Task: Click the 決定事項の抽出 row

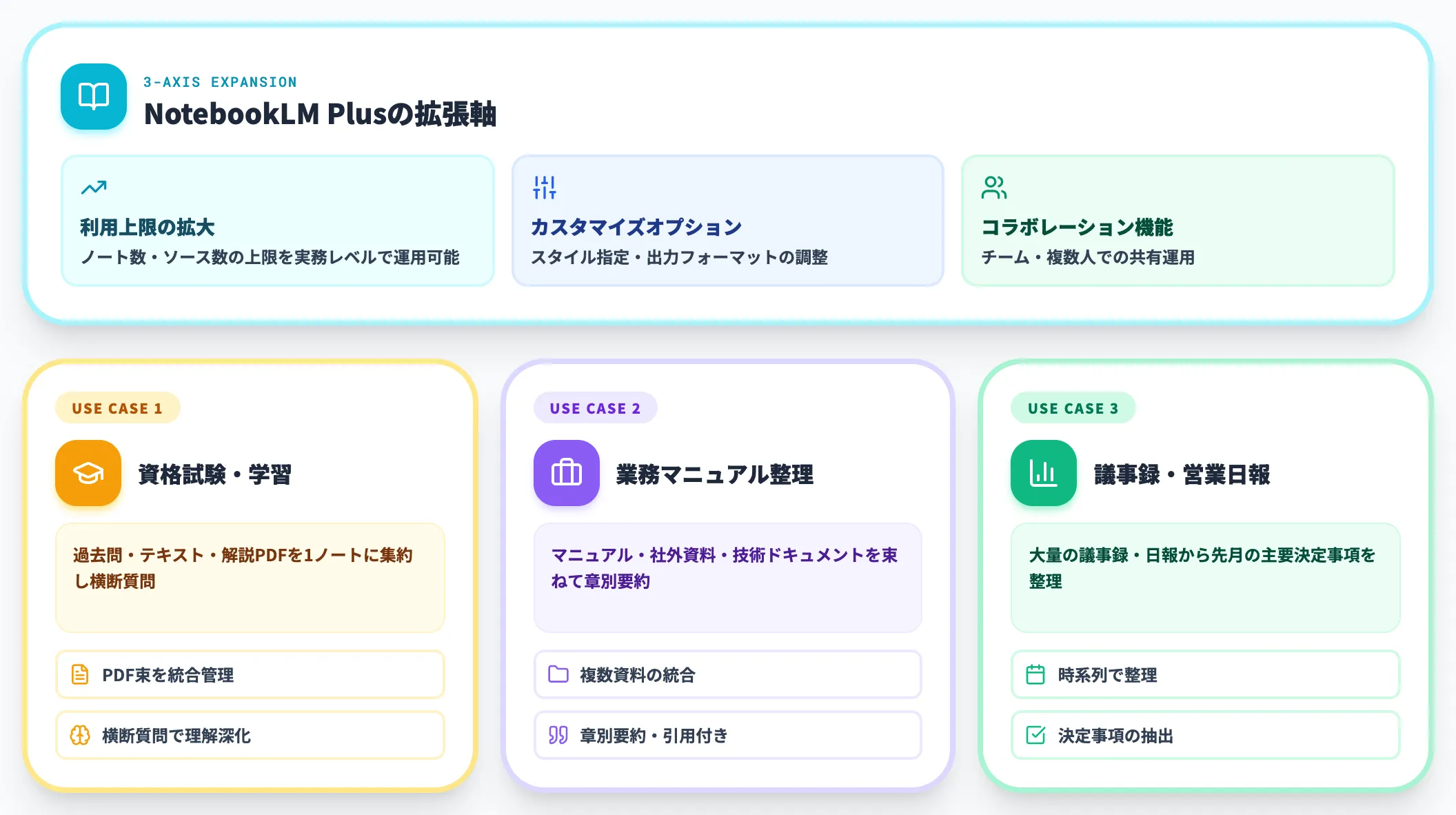Action: point(1206,735)
